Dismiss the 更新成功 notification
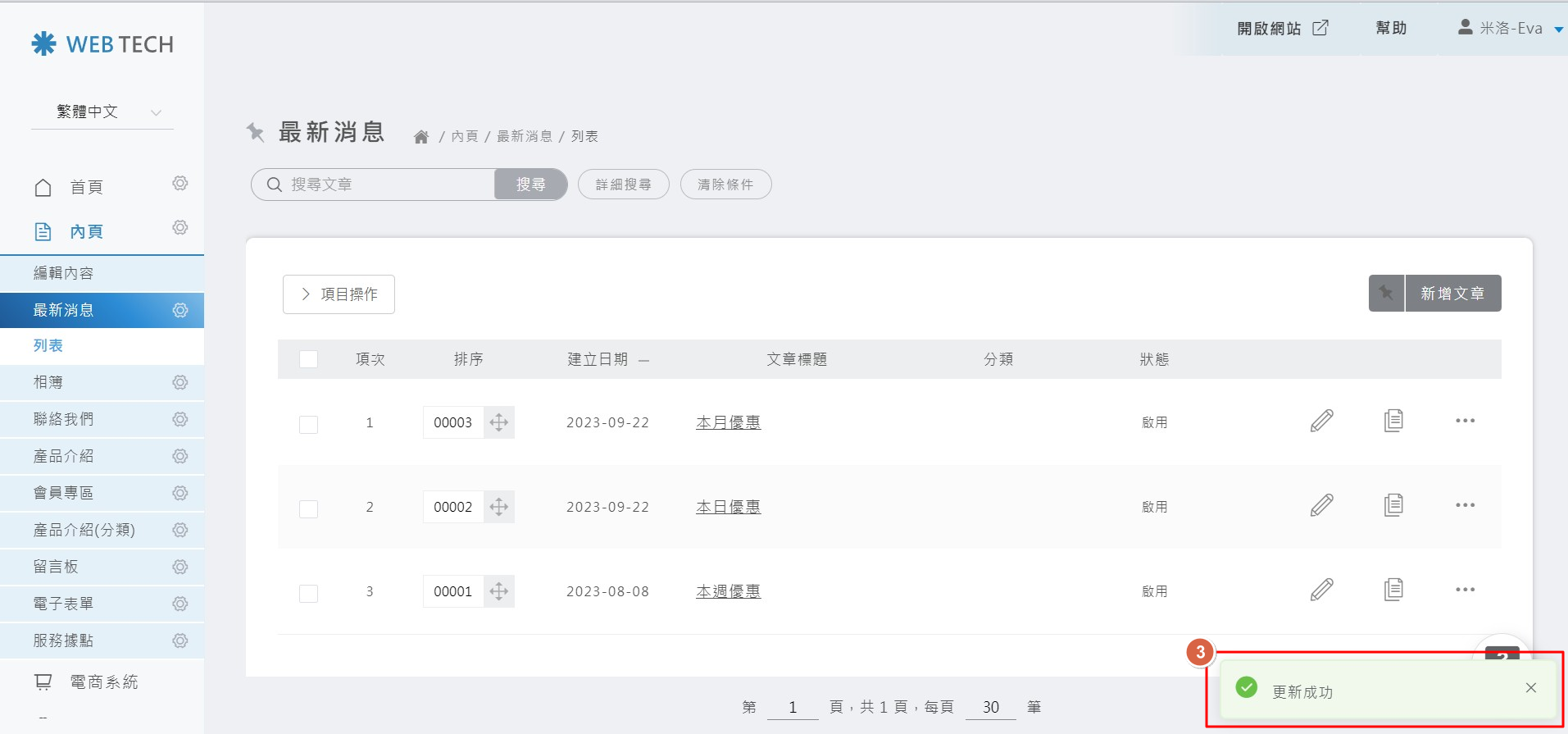The height and width of the screenshot is (734, 1568). 1530,688
